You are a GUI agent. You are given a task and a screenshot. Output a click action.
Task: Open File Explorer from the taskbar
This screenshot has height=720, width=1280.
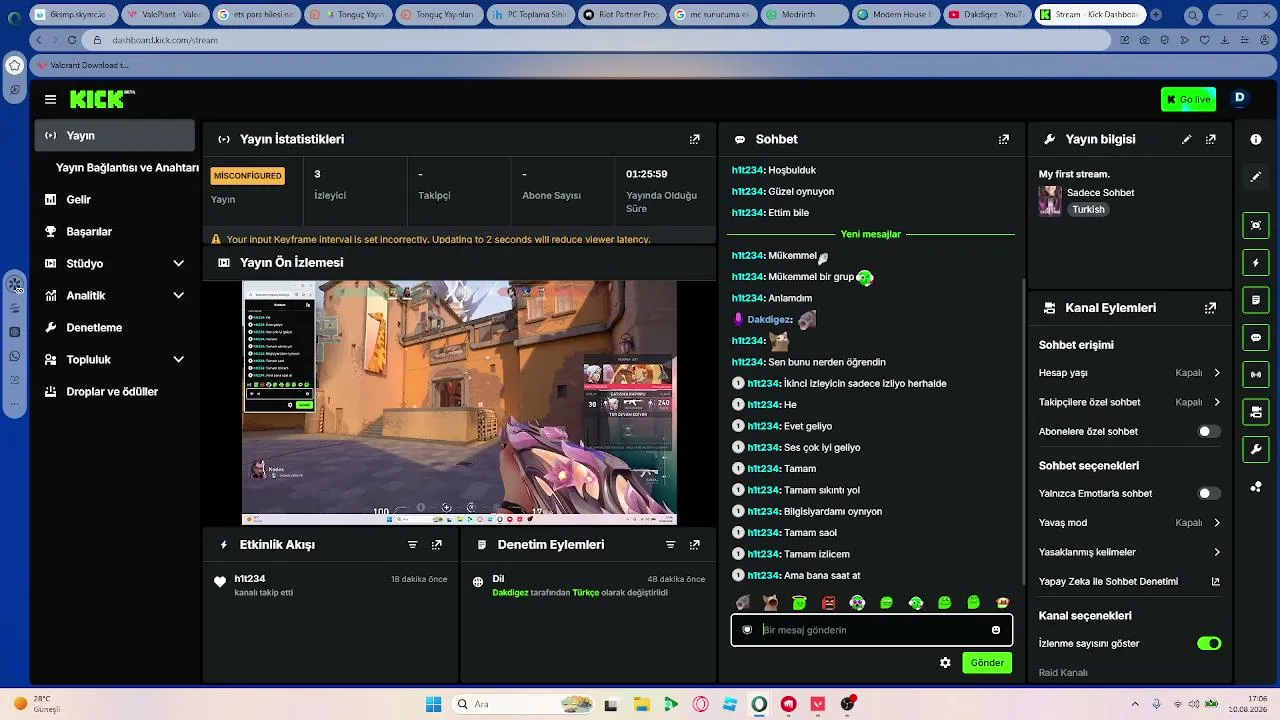point(641,704)
